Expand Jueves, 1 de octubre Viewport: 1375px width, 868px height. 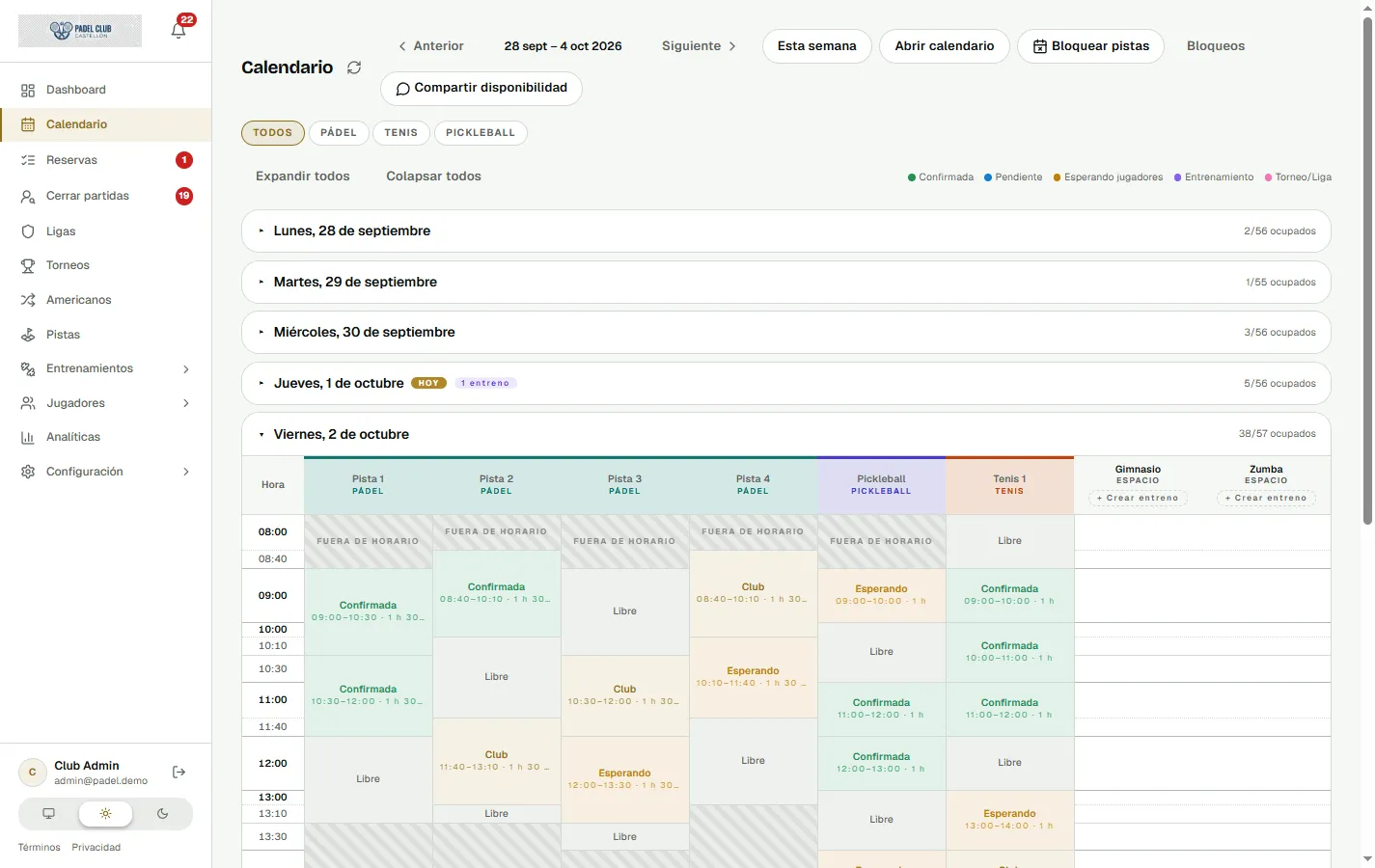785,384
